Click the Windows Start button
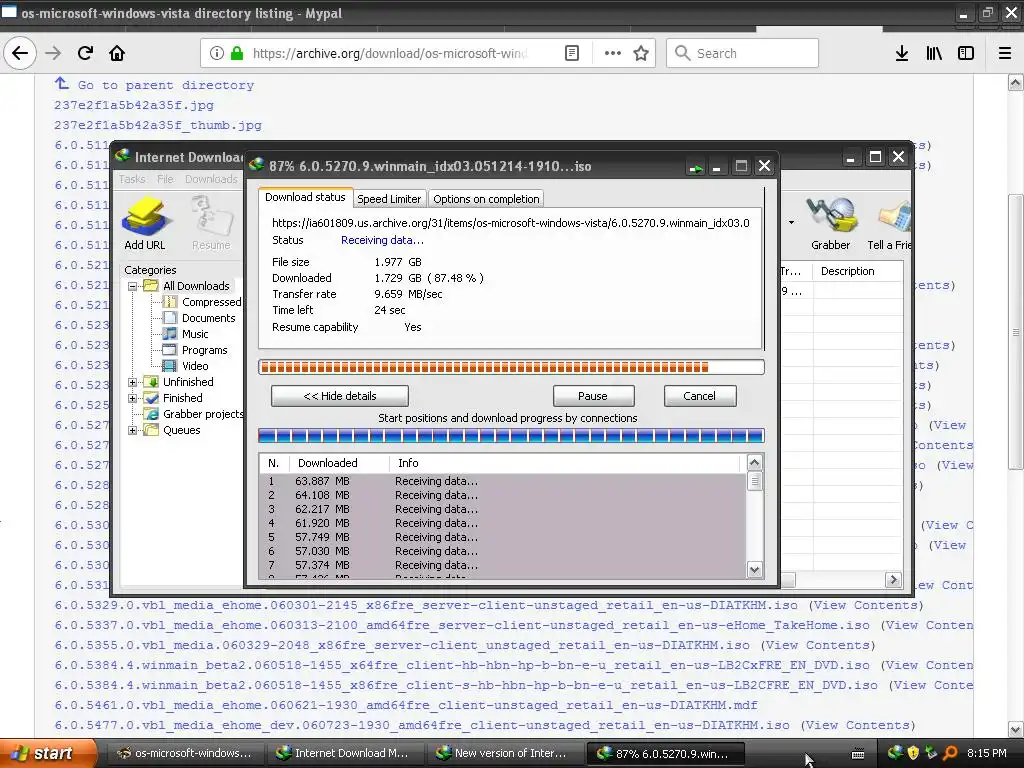Viewport: 1024px width, 768px height. click(48, 753)
